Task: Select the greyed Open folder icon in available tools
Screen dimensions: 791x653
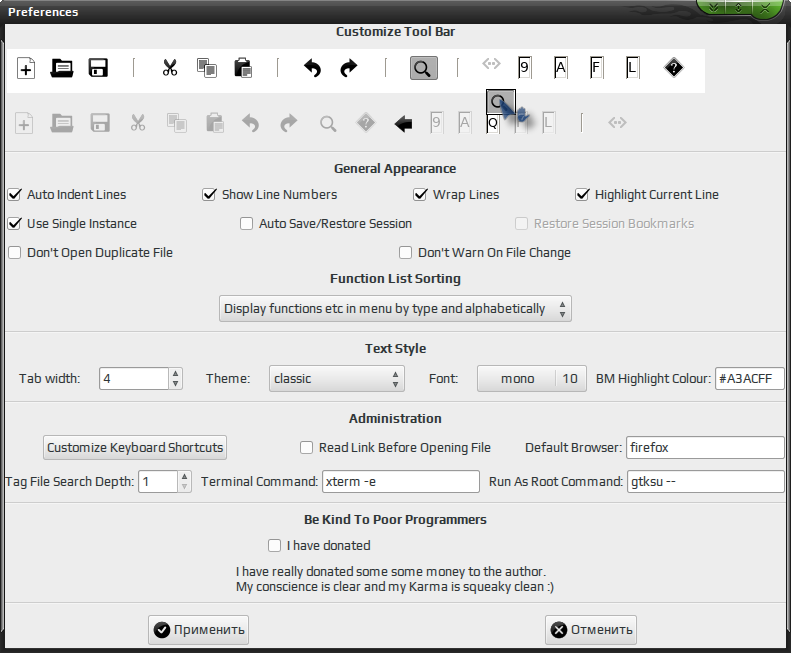Action: tap(62, 123)
